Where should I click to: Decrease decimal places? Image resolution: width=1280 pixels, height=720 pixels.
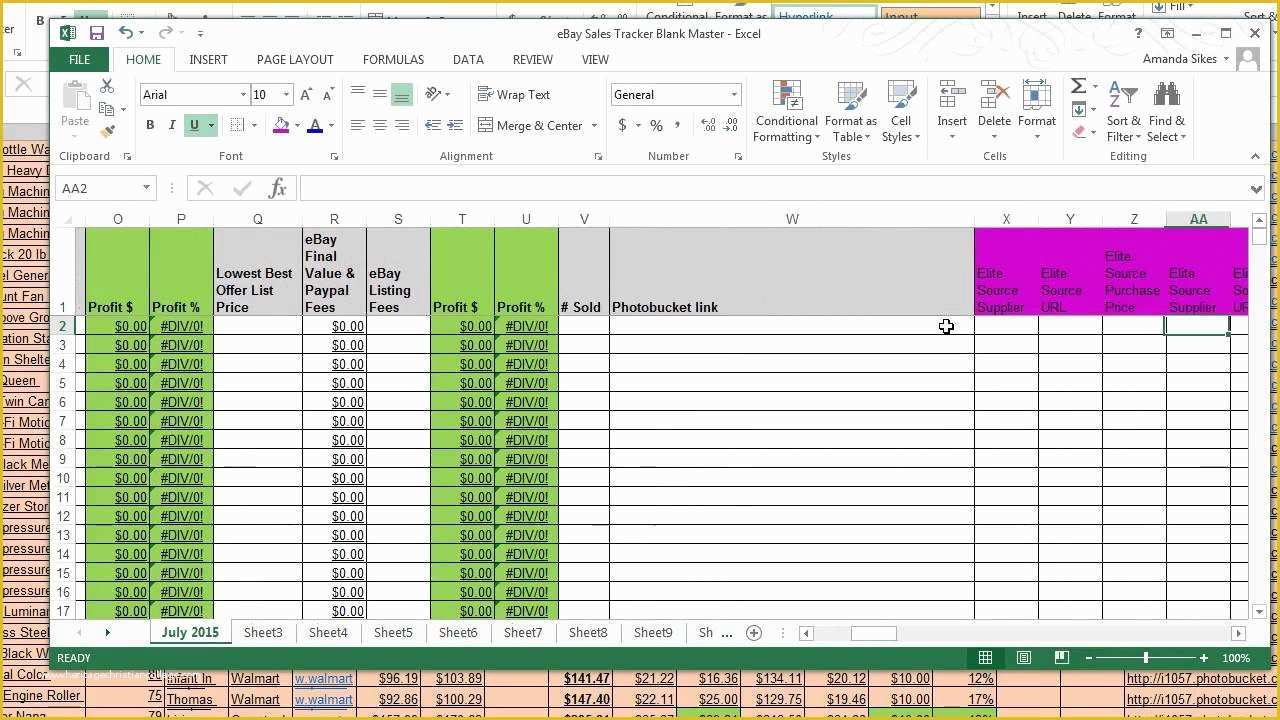731,125
